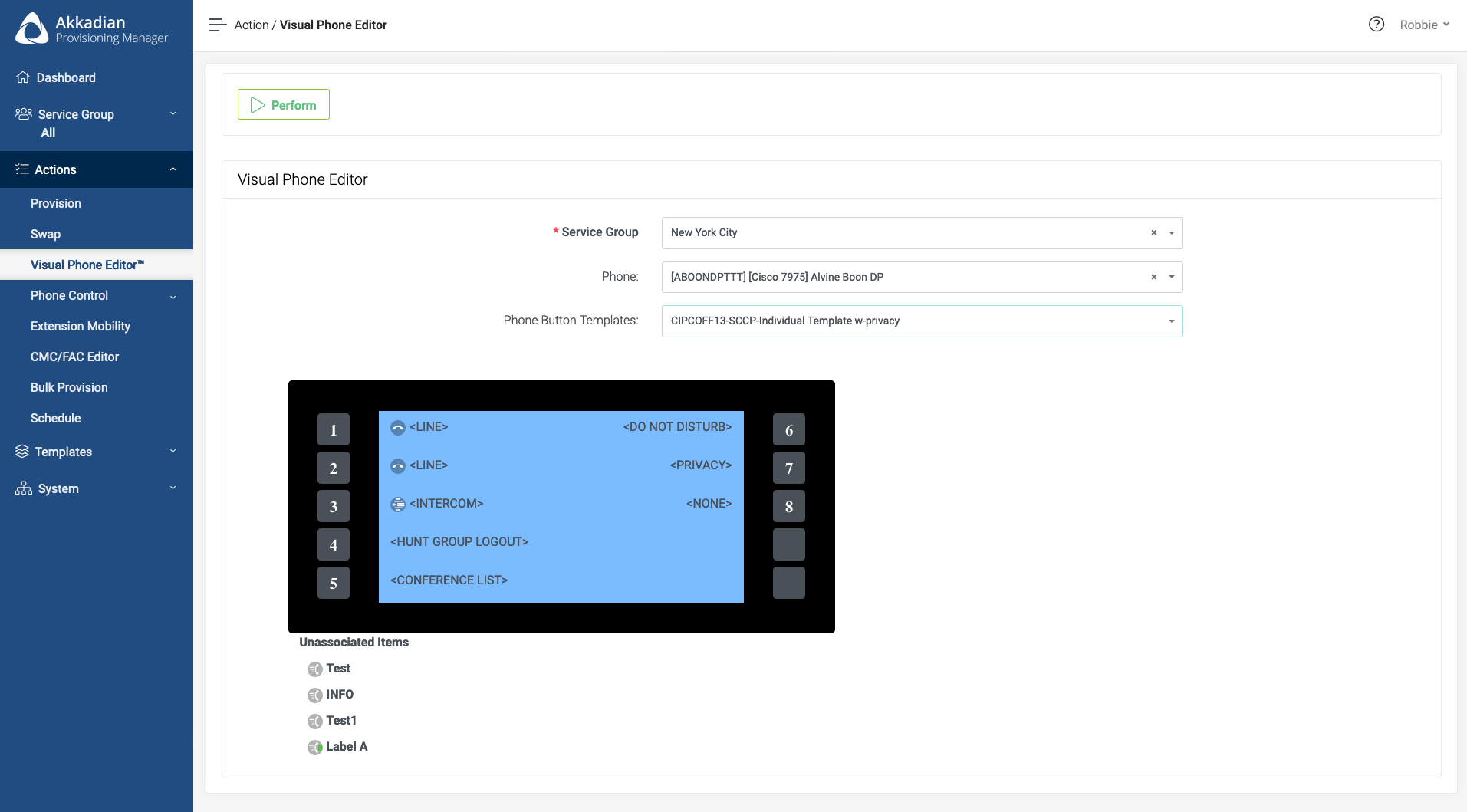Select HUNT GROUP LOGOUT on phone screen
The width and height of the screenshot is (1467, 812).
click(x=459, y=542)
